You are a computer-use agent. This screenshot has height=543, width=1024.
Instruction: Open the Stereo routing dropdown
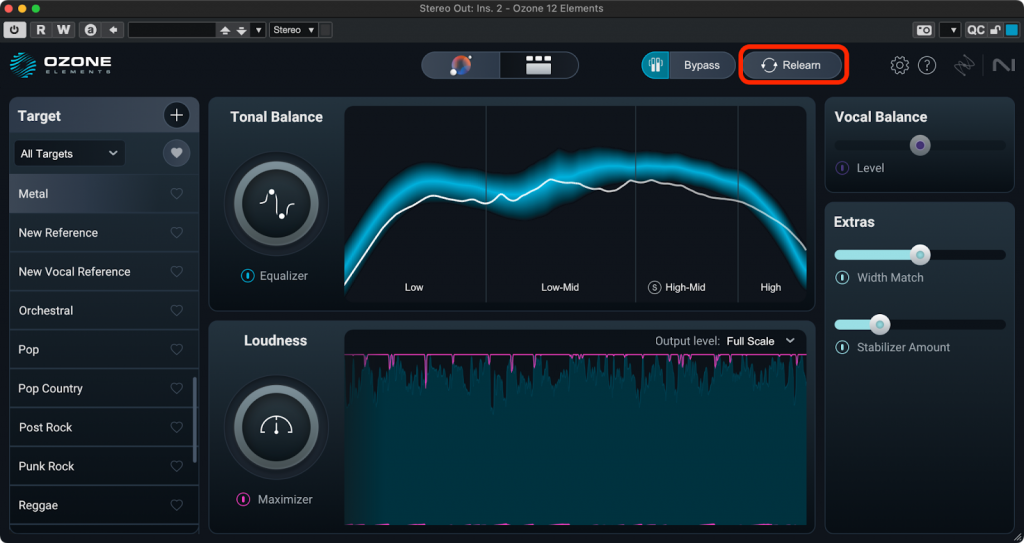[x=294, y=30]
